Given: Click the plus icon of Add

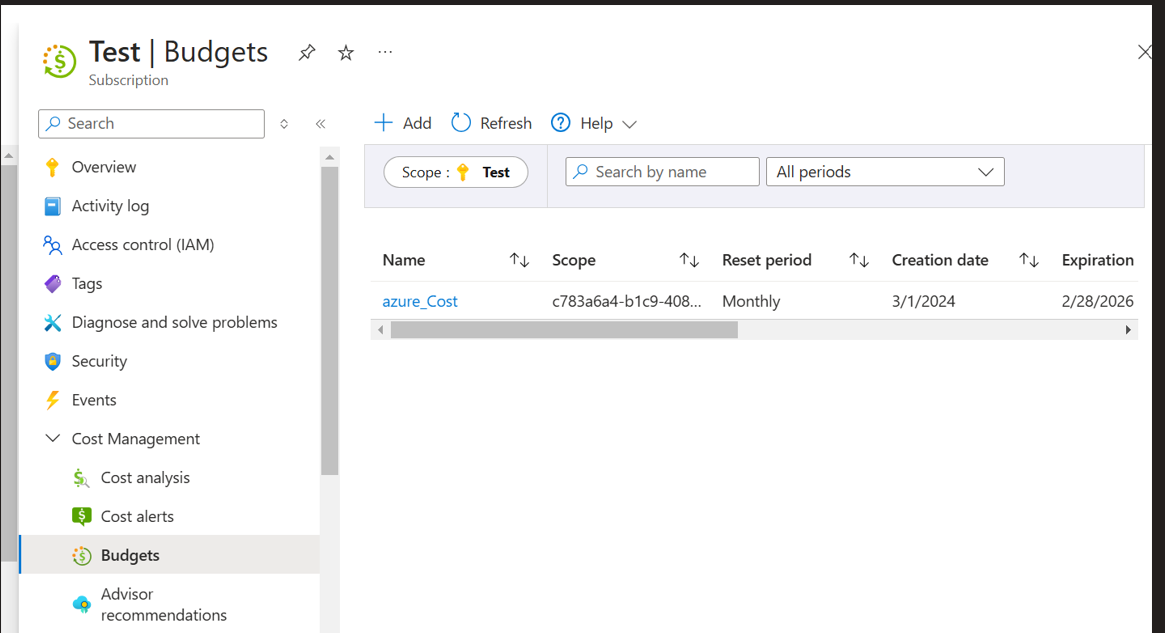Looking at the screenshot, I should [383, 123].
